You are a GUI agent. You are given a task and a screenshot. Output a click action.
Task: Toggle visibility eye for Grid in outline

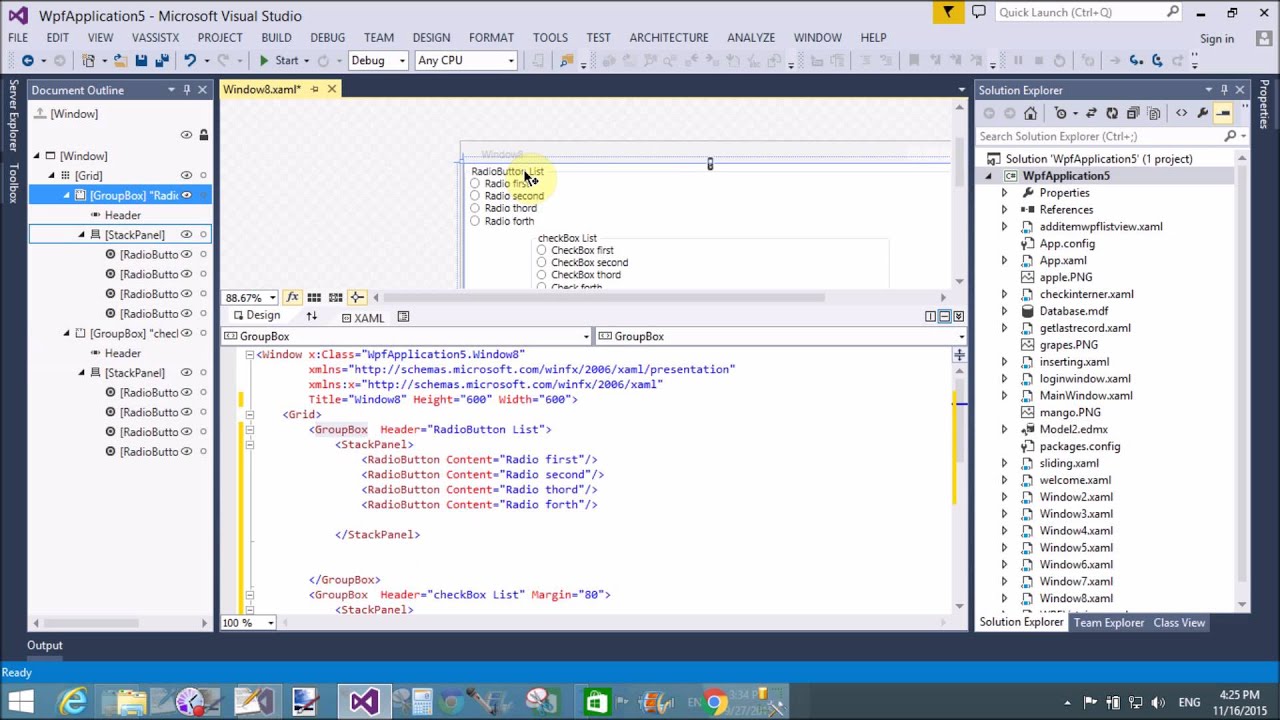[x=186, y=175]
